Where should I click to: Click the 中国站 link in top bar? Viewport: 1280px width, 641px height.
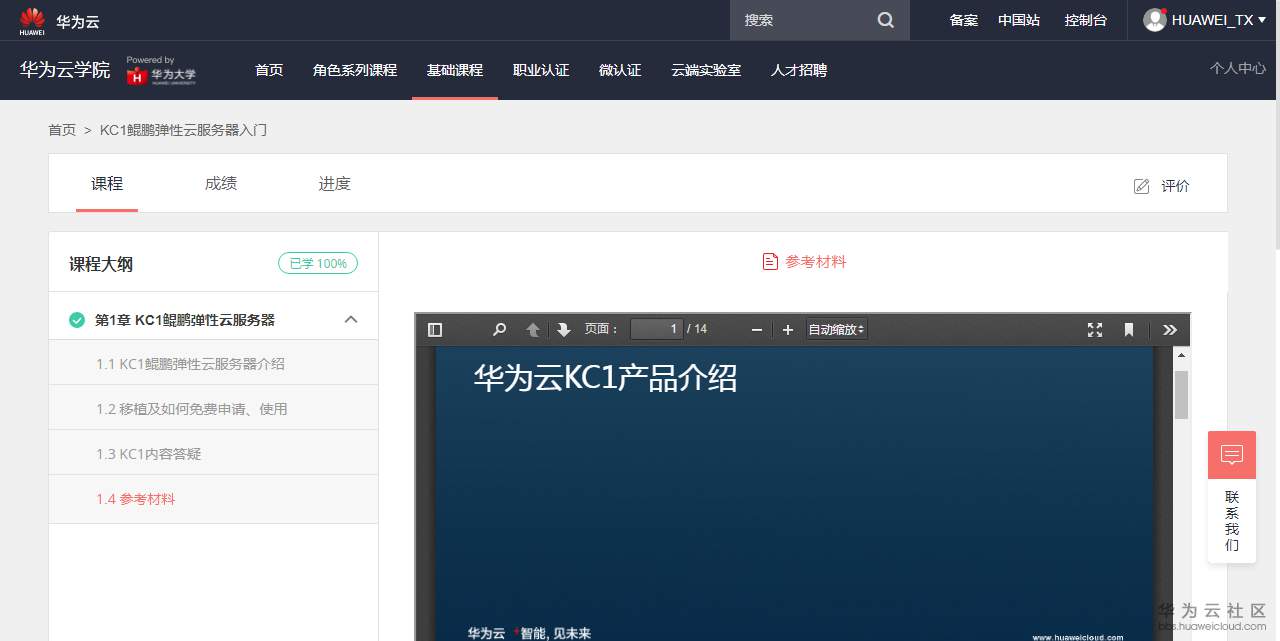tap(1019, 20)
